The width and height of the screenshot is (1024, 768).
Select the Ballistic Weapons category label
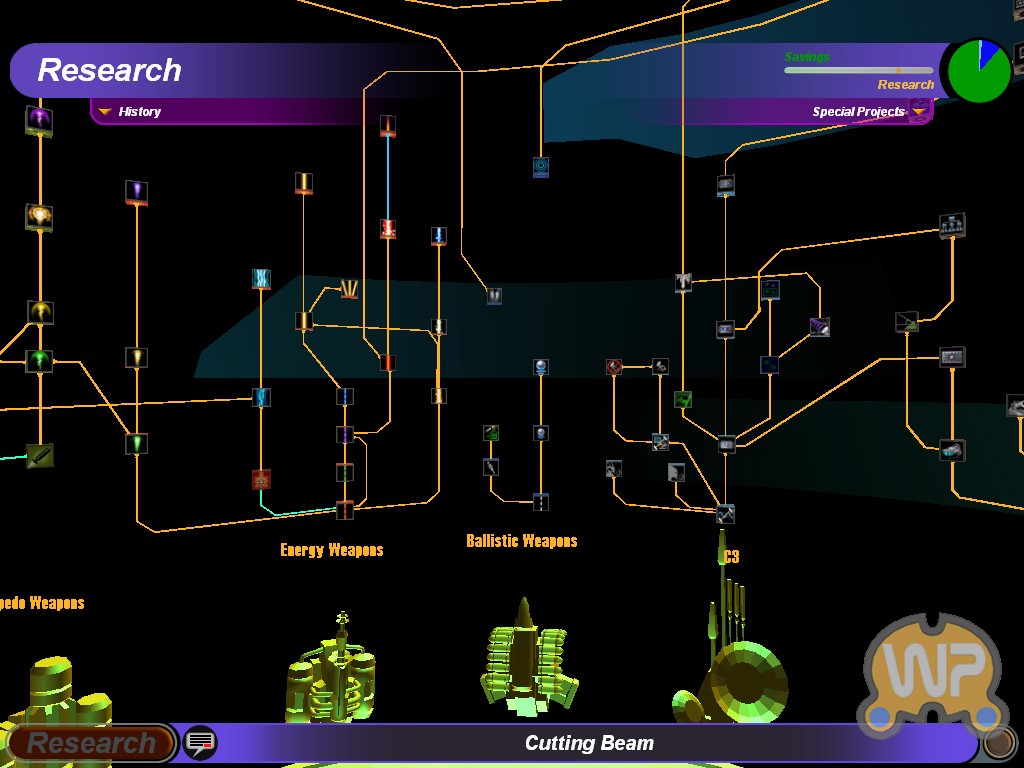point(521,541)
